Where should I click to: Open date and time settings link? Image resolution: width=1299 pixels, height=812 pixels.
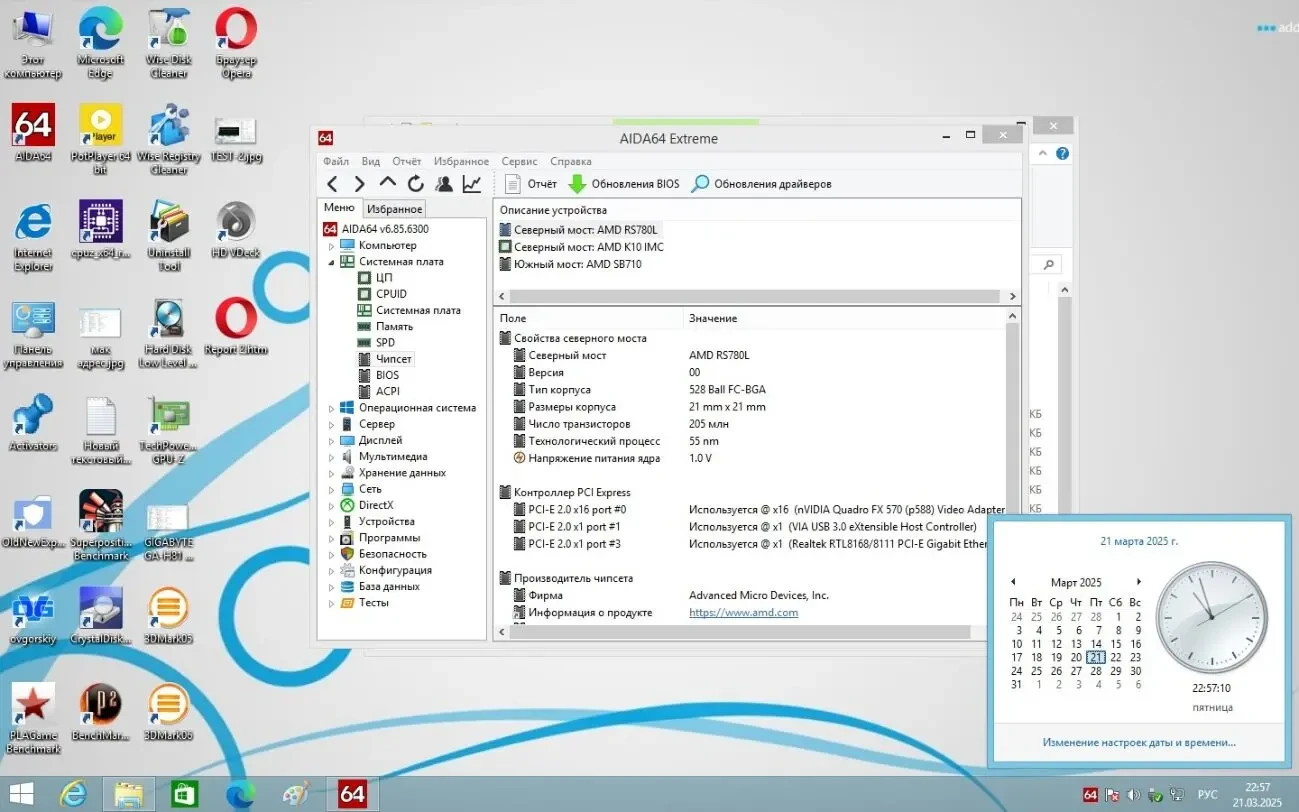click(x=1138, y=742)
